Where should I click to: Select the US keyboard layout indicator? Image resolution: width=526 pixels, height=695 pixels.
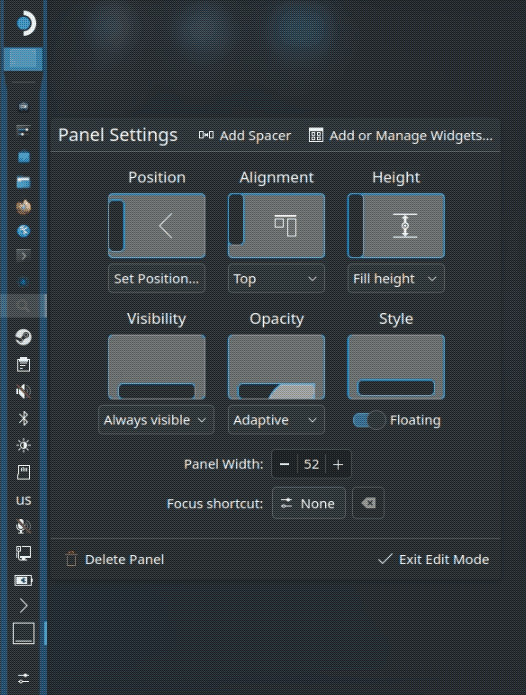tap(23, 500)
